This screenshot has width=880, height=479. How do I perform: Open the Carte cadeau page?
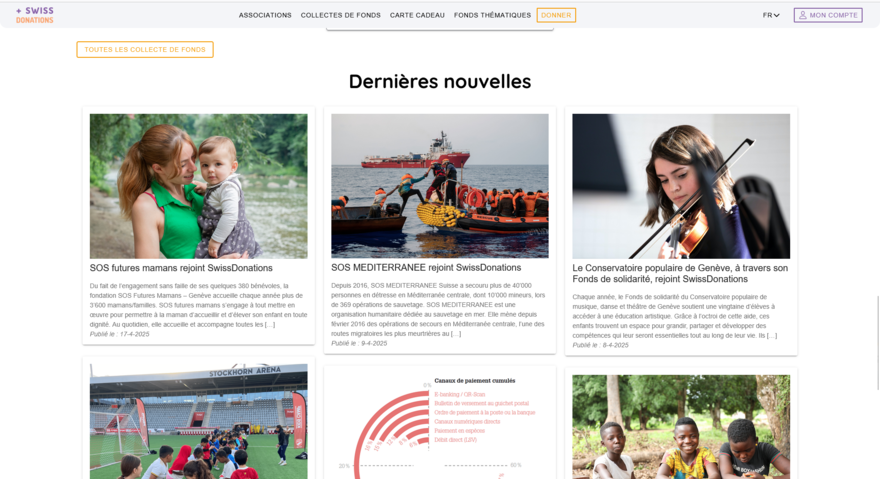pyautogui.click(x=417, y=15)
